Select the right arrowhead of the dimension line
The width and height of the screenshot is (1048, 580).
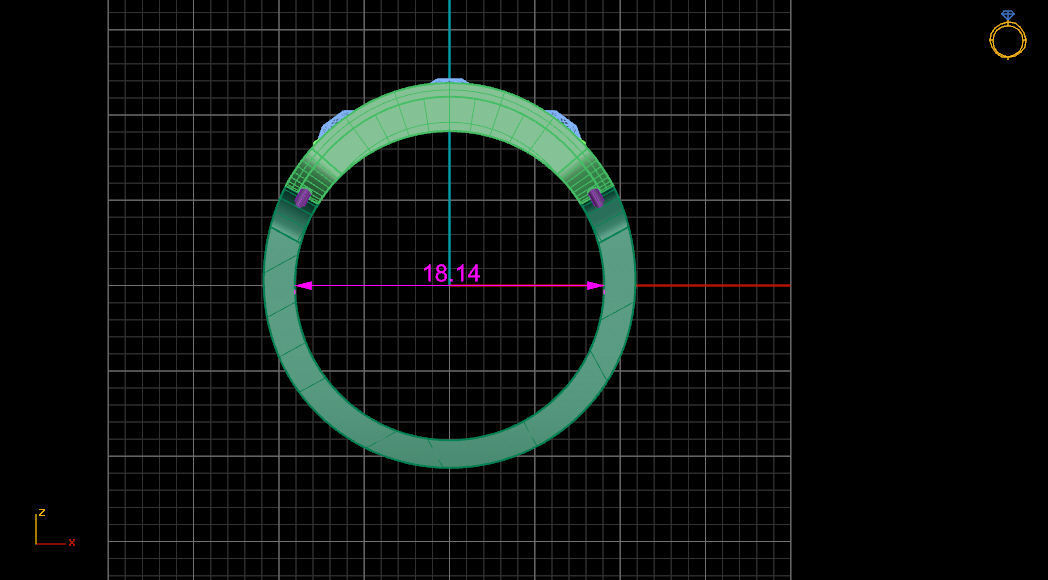click(x=595, y=285)
